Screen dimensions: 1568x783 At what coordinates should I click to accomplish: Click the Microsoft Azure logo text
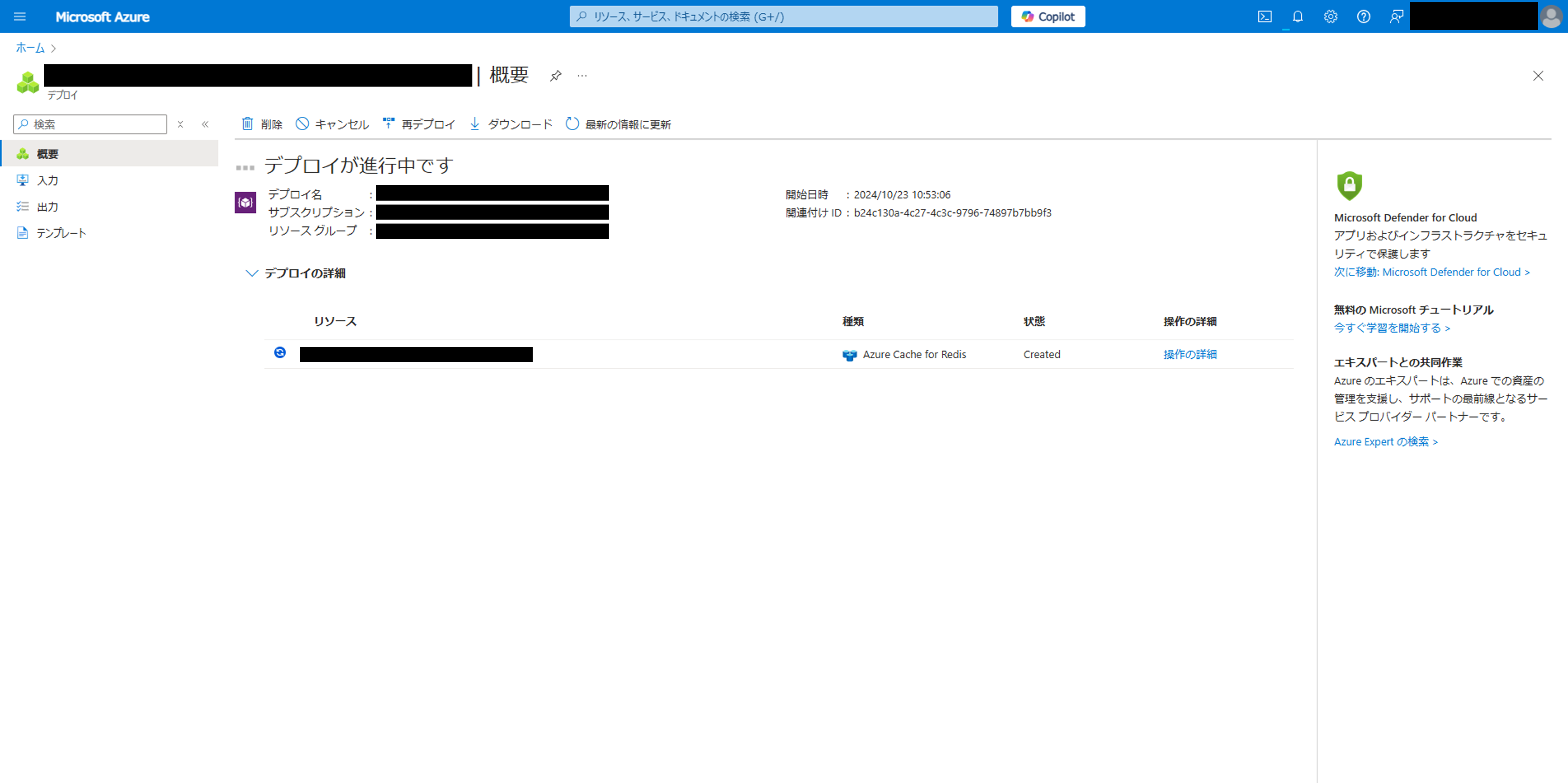(102, 17)
